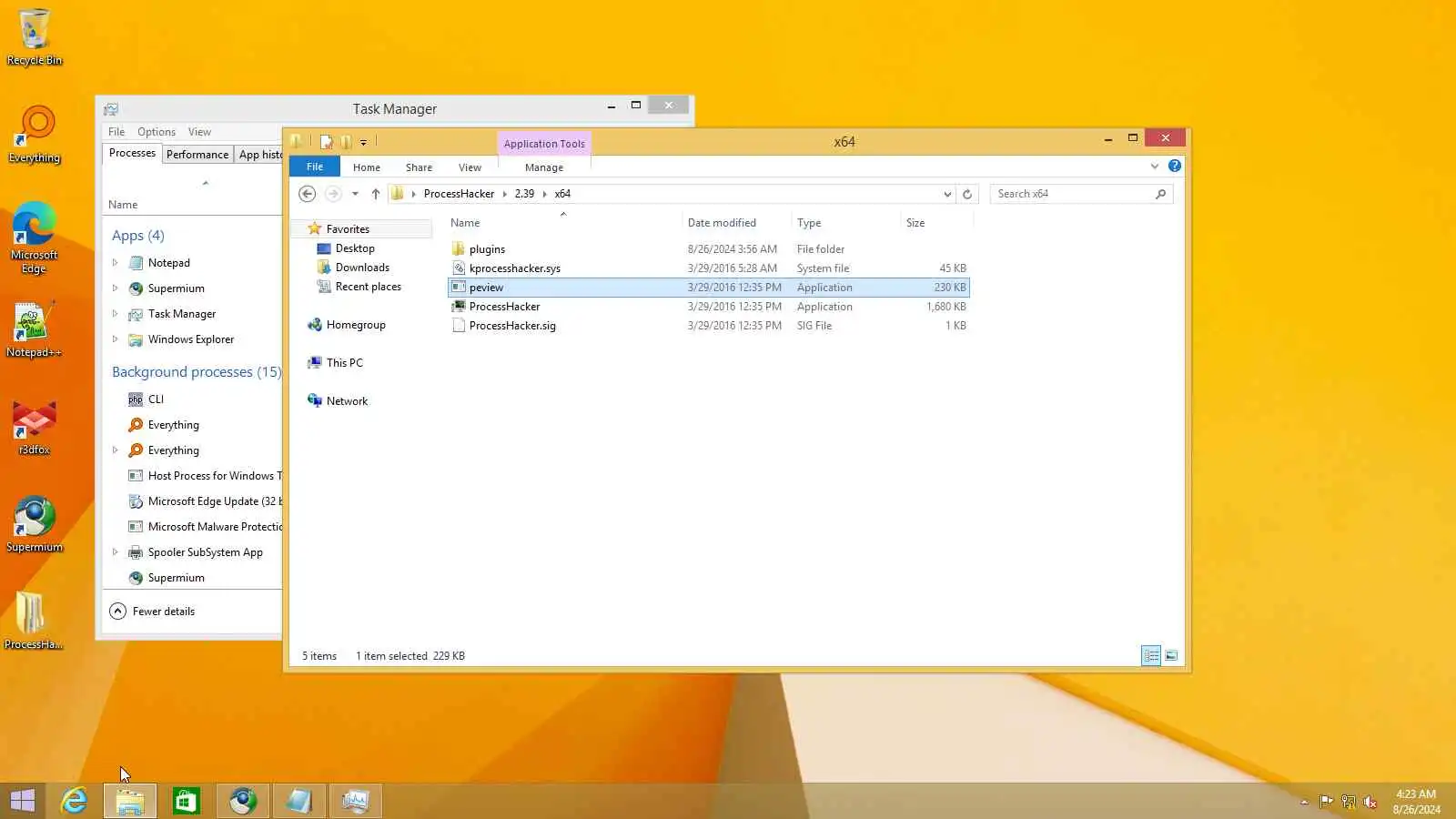
Task: Launch Internet Explorer from the taskbar
Action: pos(74,801)
